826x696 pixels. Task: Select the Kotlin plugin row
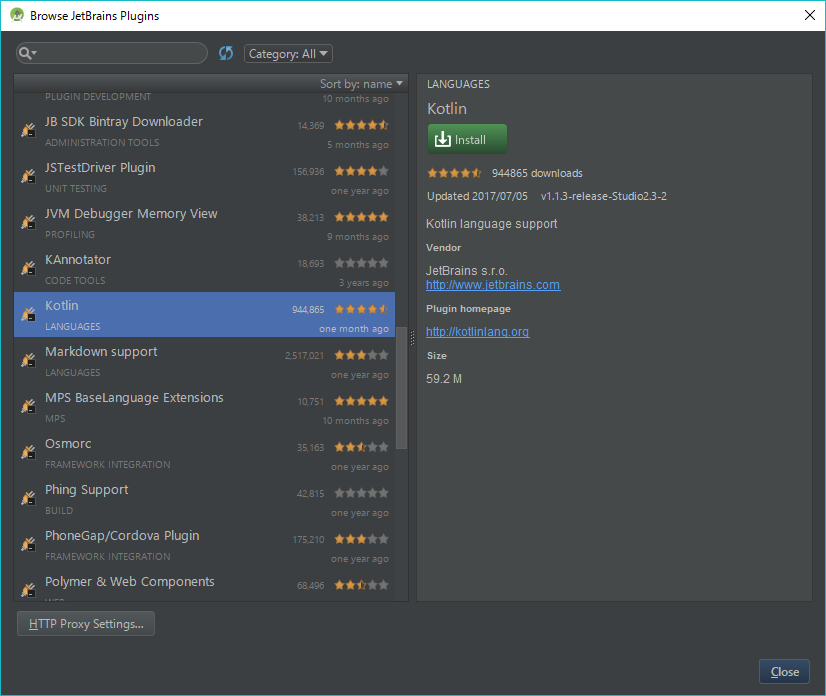coord(204,315)
